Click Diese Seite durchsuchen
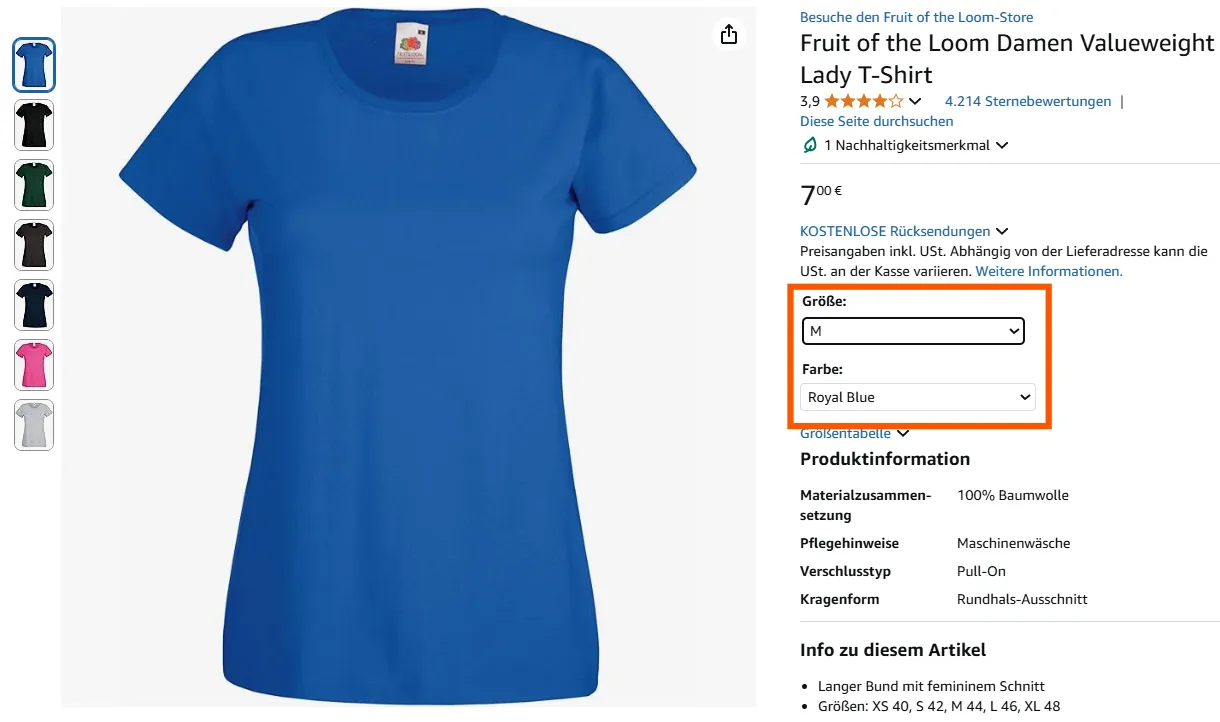This screenshot has width=1220, height=722. pyautogui.click(x=876, y=121)
